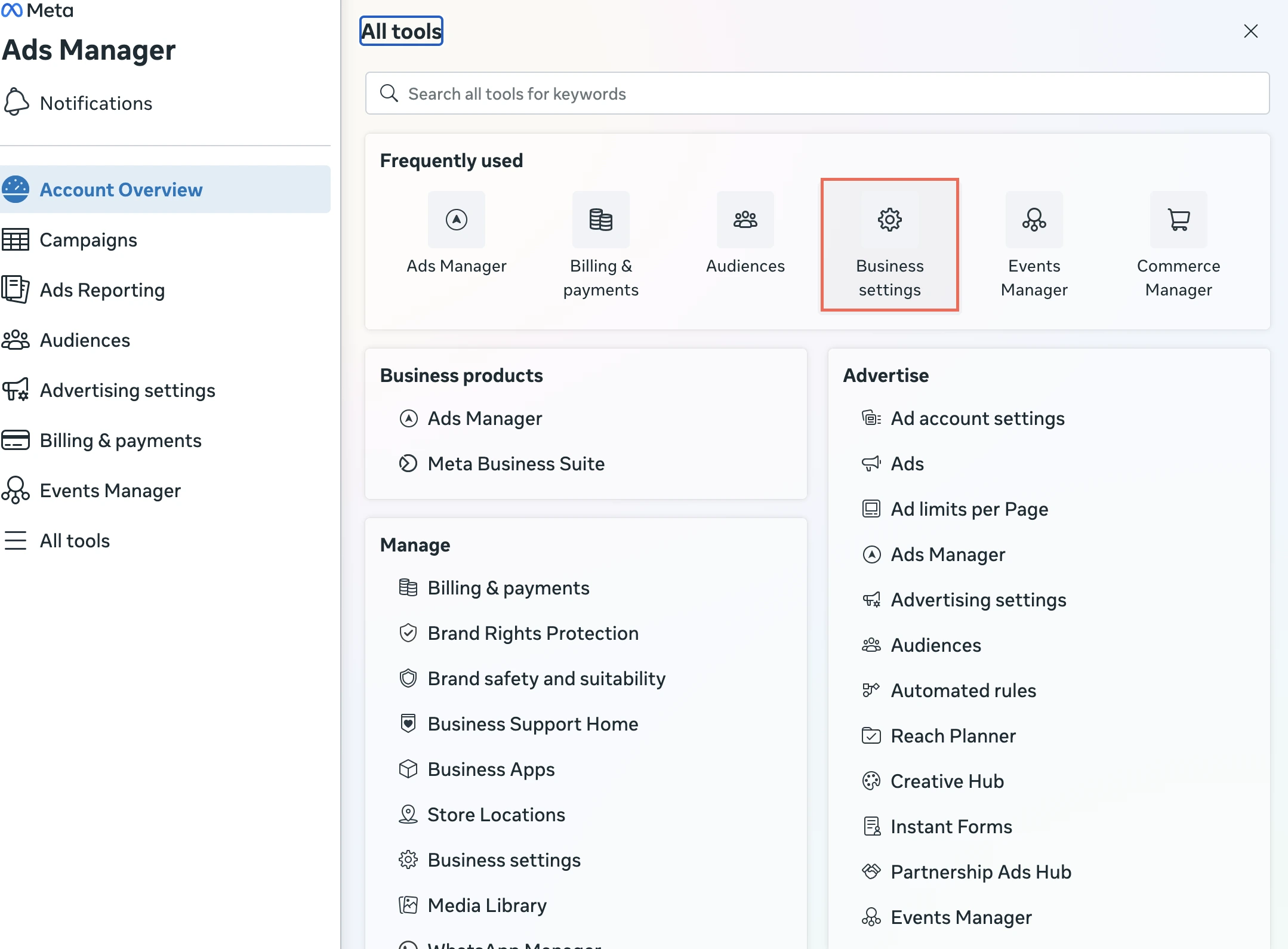Click the All tools heading
Image resolution: width=1288 pixels, height=949 pixels.
tap(402, 31)
